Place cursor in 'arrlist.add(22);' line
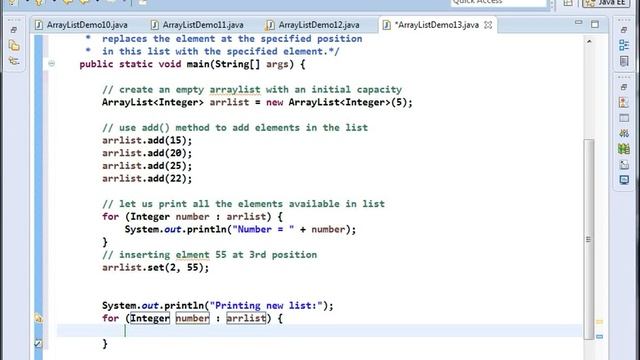The height and width of the screenshot is (360, 640). coord(147,178)
